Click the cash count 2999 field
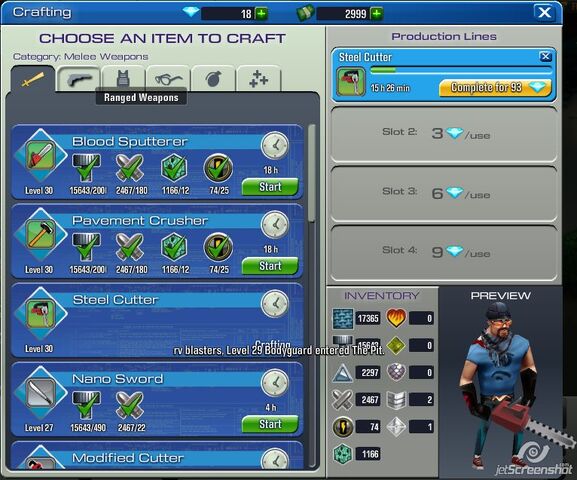577x480 pixels. (x=343, y=14)
